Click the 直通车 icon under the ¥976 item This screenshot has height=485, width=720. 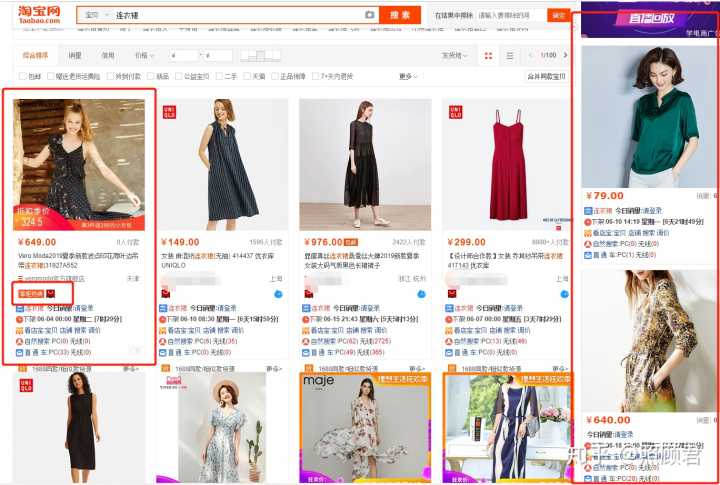[x=306, y=352]
